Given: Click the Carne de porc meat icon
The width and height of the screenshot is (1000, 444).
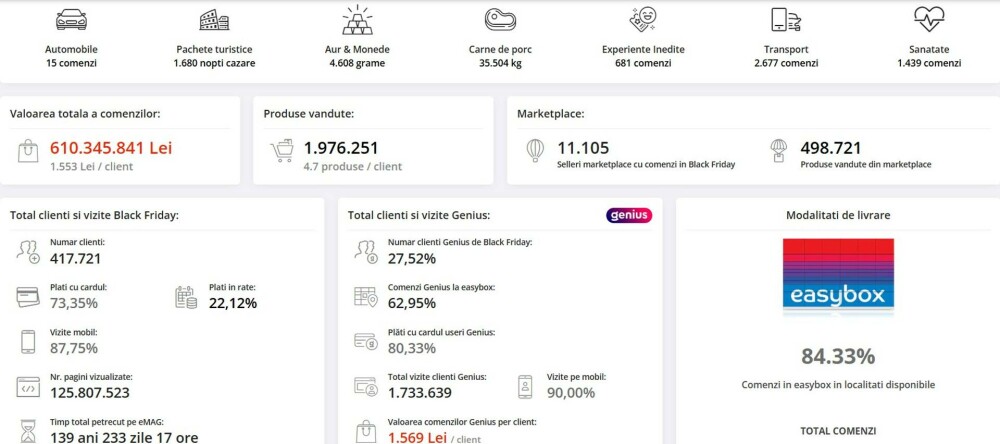Looking at the screenshot, I should pos(500,20).
